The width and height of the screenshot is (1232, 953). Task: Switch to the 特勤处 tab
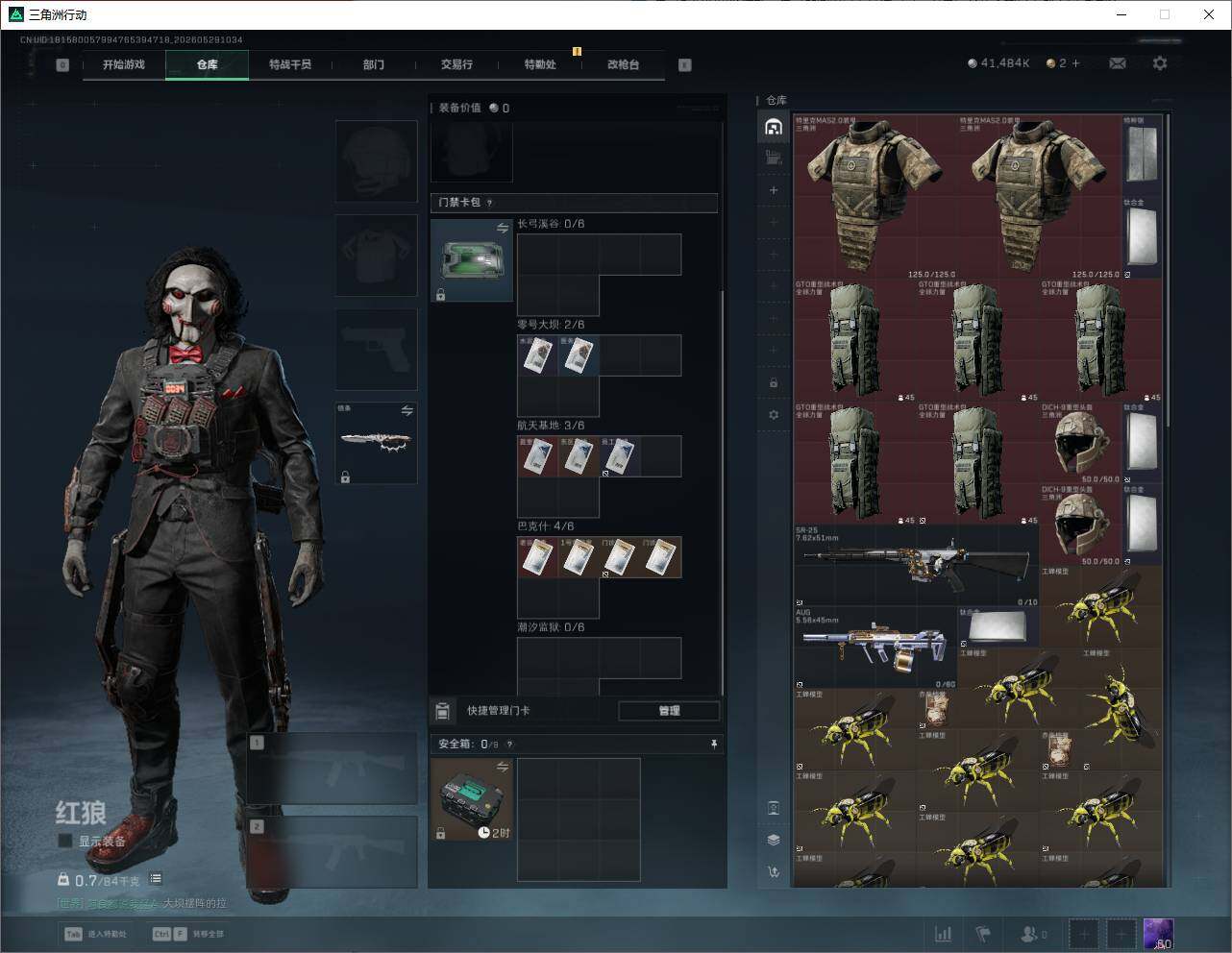coord(540,64)
